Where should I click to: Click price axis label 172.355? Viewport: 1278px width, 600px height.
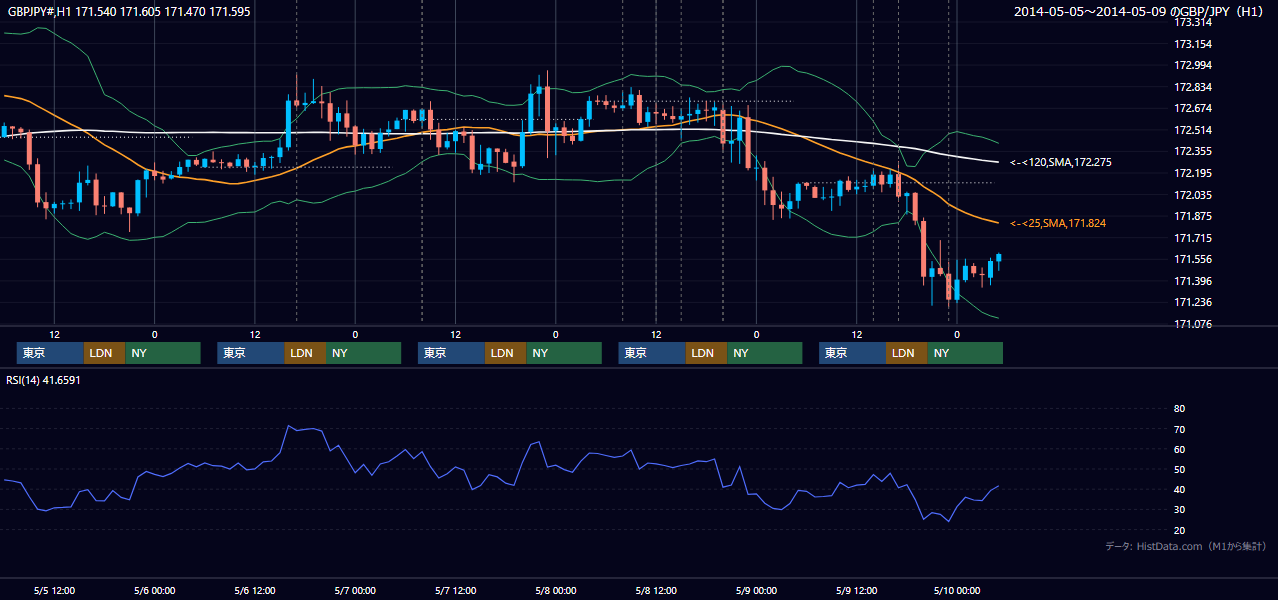tap(1192, 152)
